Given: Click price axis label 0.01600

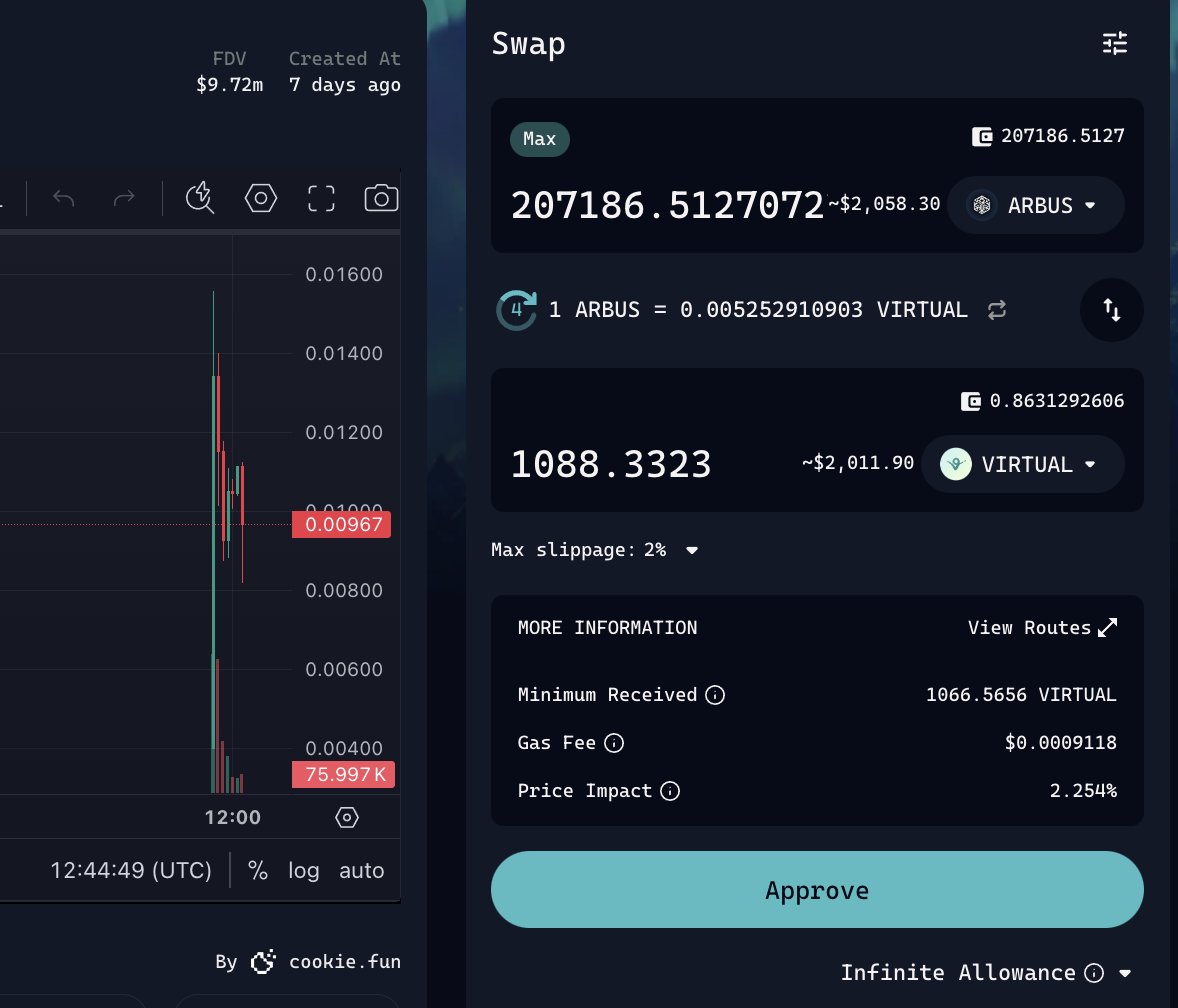Looking at the screenshot, I should [344, 274].
